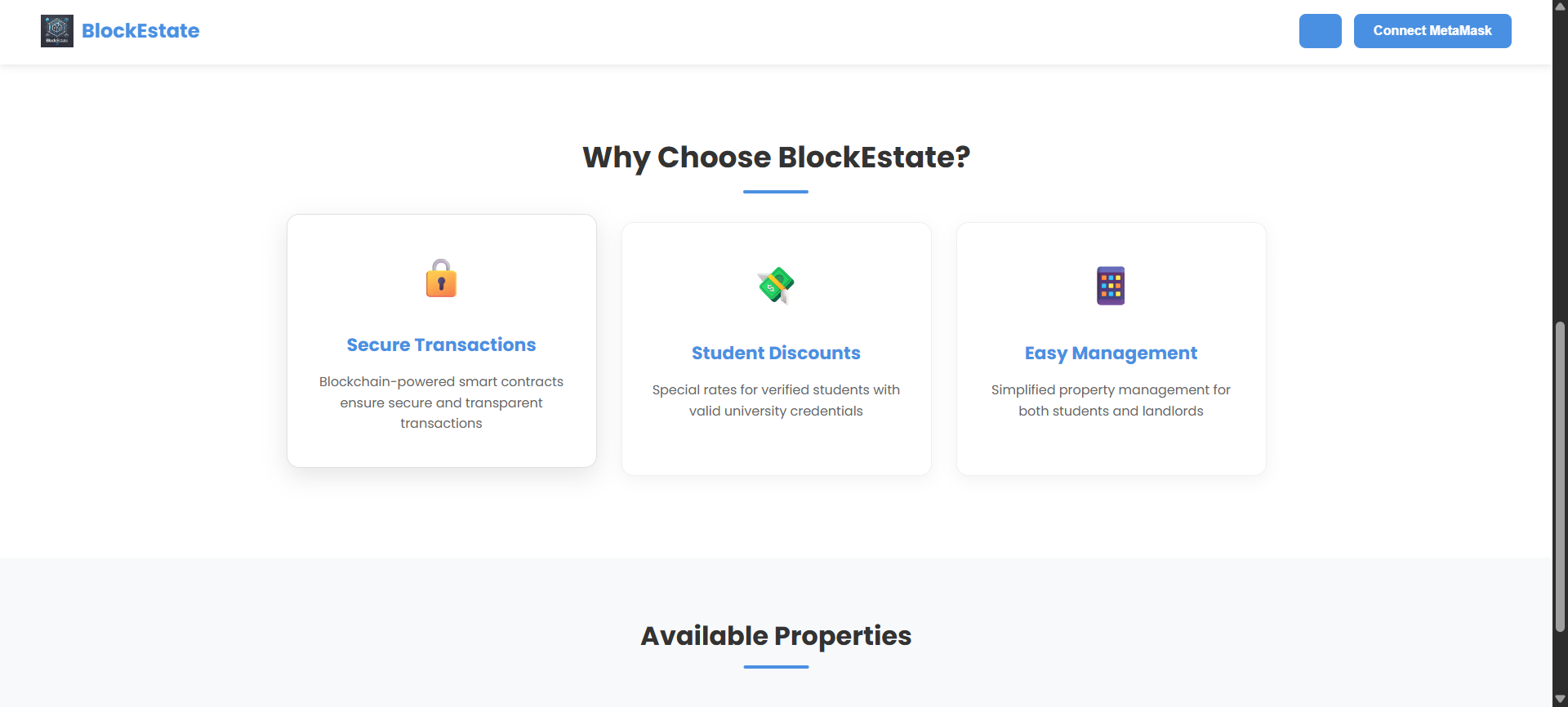
Task: Click the building icon above Easy Management
Action: [x=1111, y=286]
